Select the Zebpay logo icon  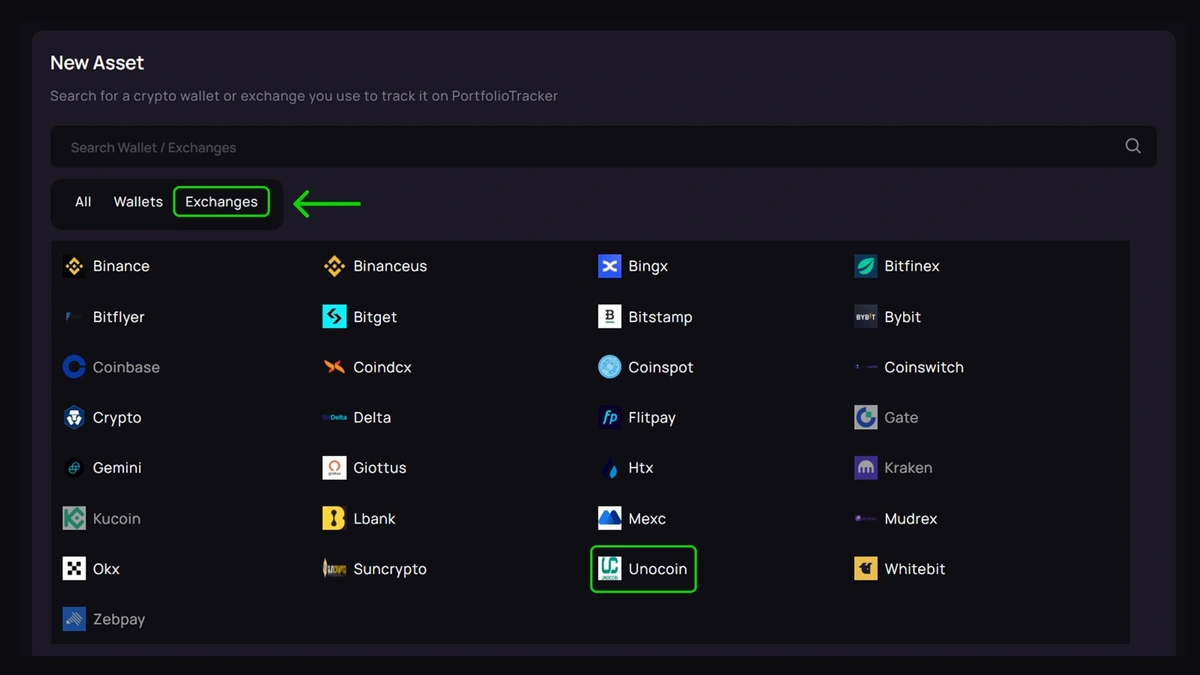pos(74,619)
